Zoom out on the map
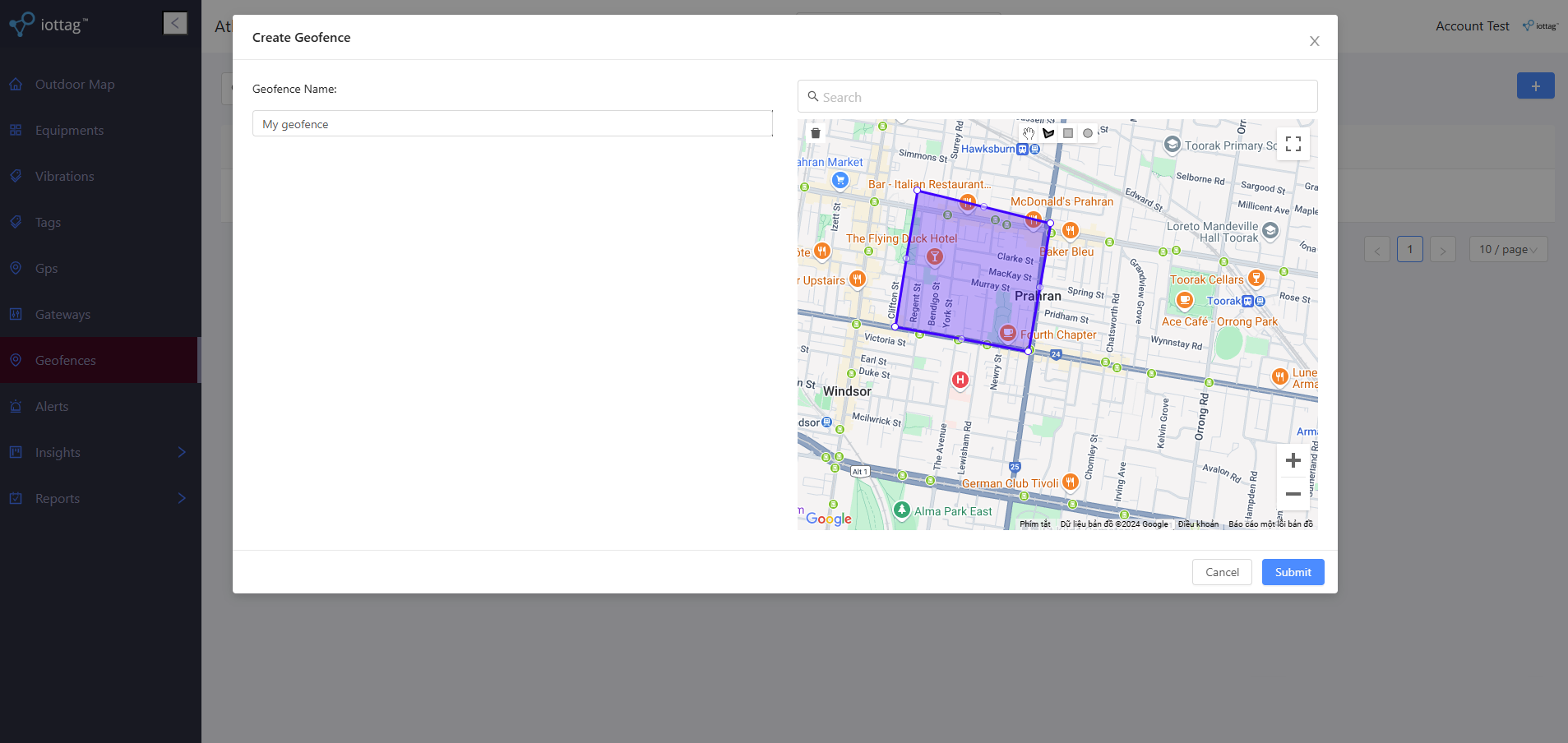 tap(1293, 494)
